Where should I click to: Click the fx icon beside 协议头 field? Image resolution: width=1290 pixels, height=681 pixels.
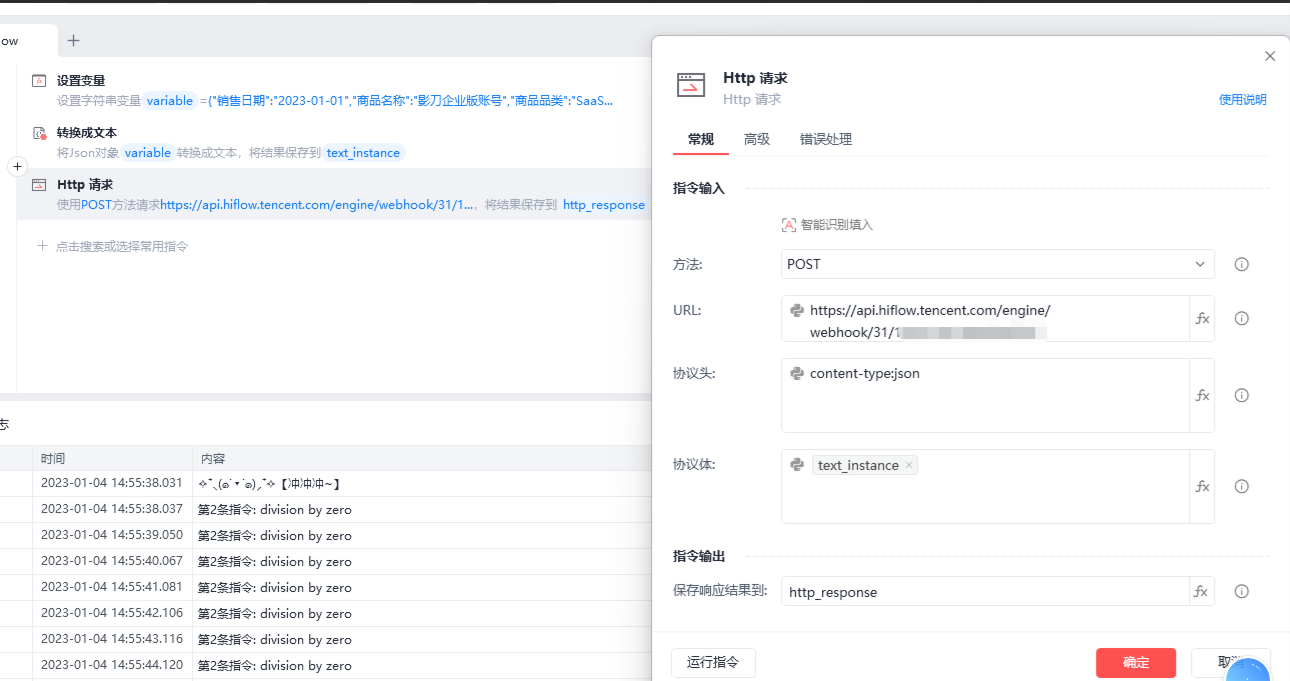pos(1202,395)
